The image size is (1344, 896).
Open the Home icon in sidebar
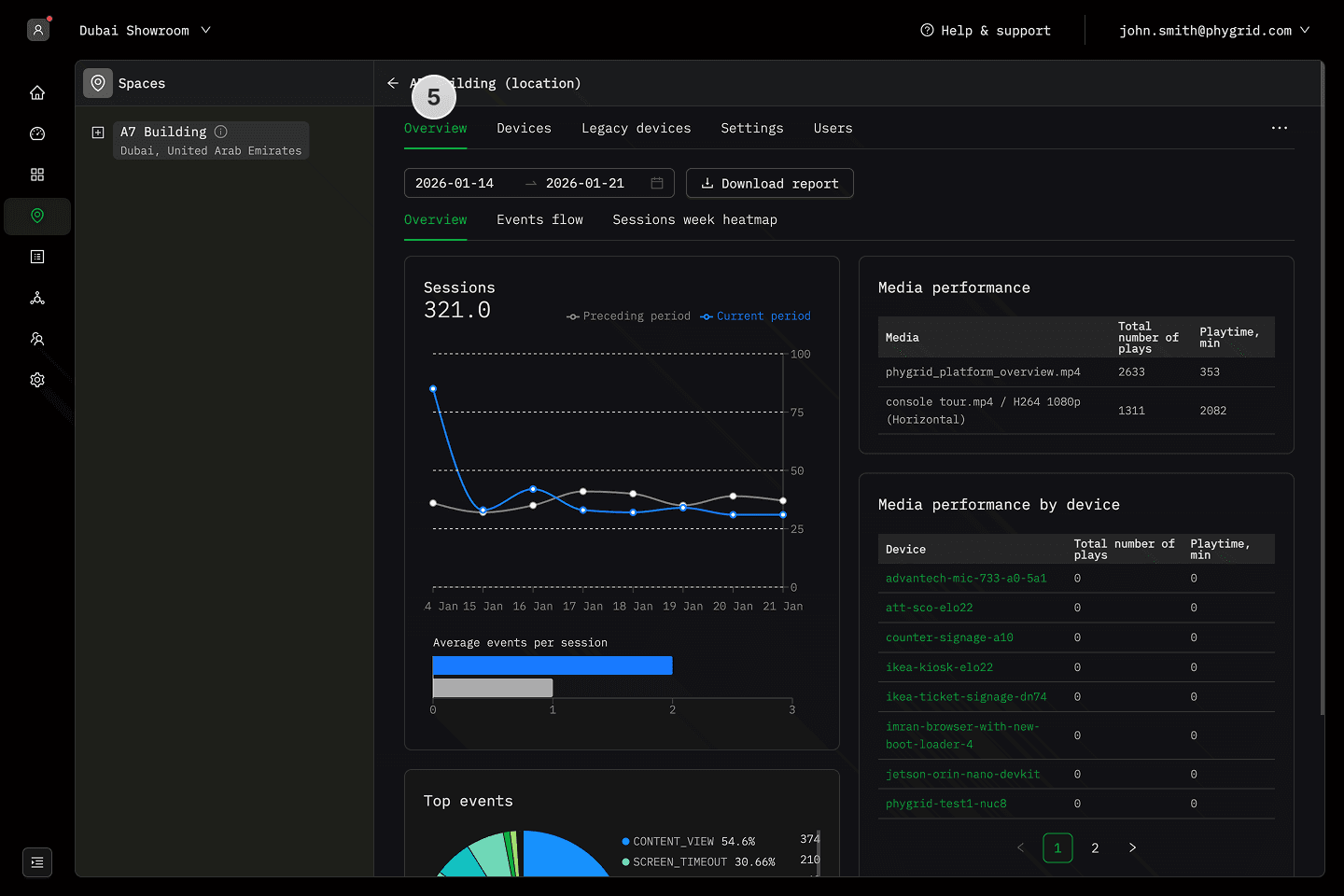click(37, 92)
